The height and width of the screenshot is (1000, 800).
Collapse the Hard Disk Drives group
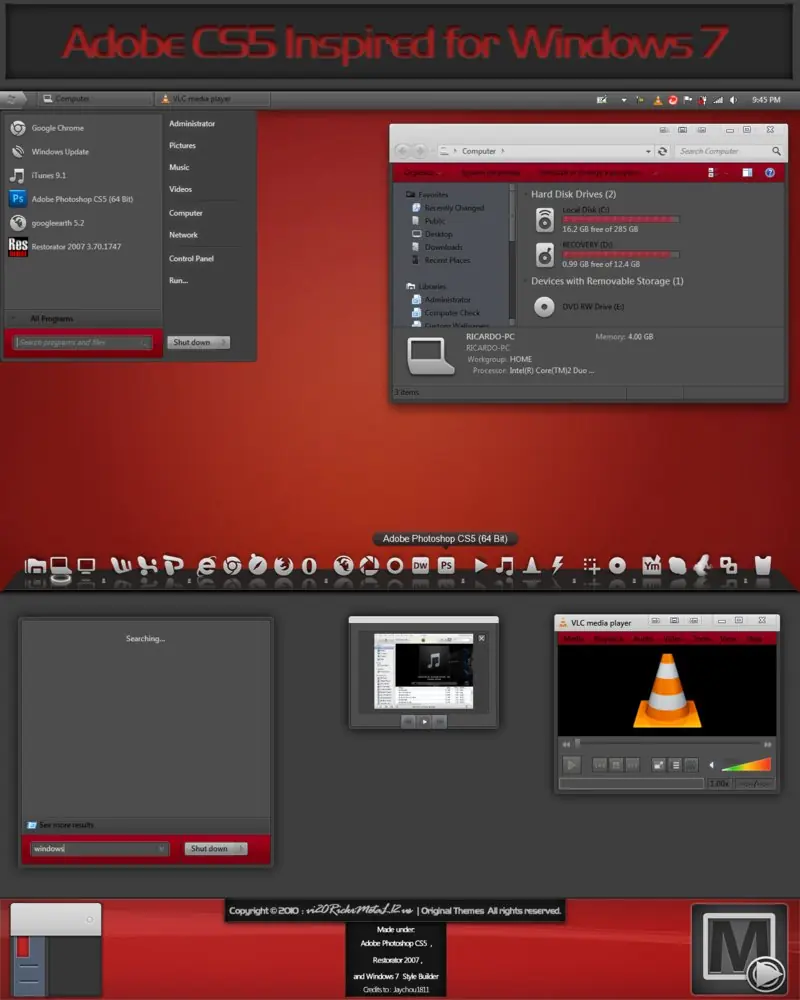[x=525, y=194]
